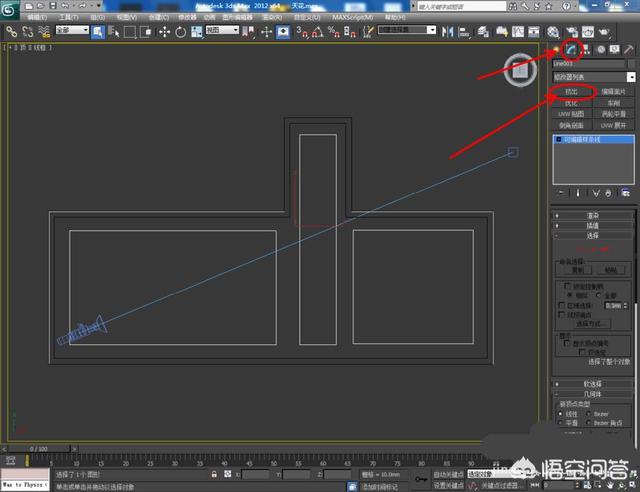The width and height of the screenshot is (640, 492).
Task: Click the Select and Link chain icon
Action: [x=11, y=31]
